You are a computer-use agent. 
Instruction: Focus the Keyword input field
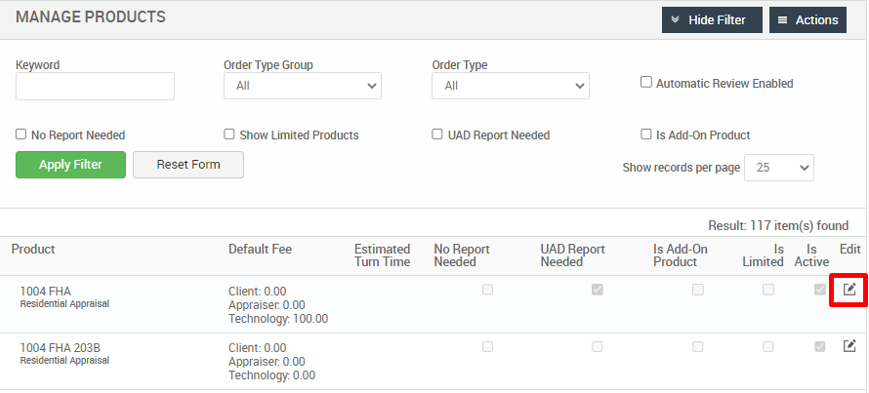95,86
